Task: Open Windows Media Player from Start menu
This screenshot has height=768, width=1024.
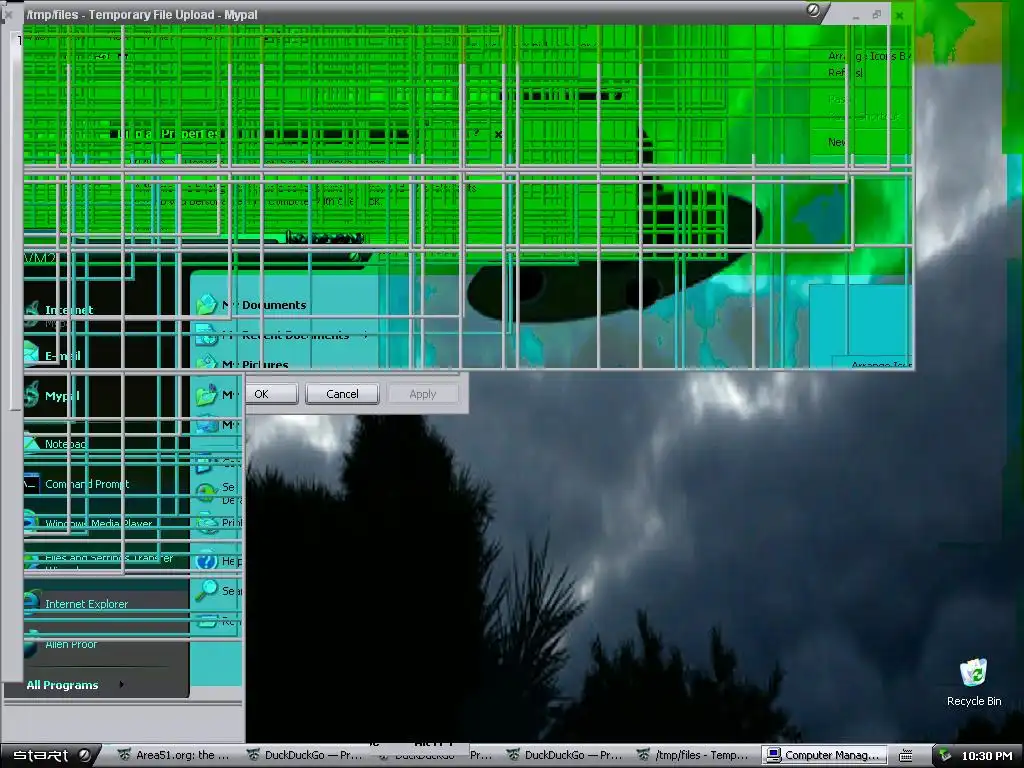Action: tap(98, 523)
